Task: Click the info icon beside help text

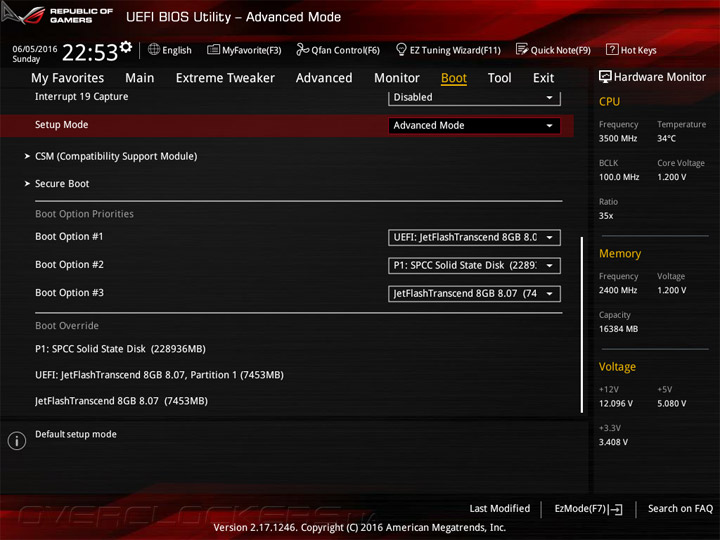Action: click(x=17, y=441)
